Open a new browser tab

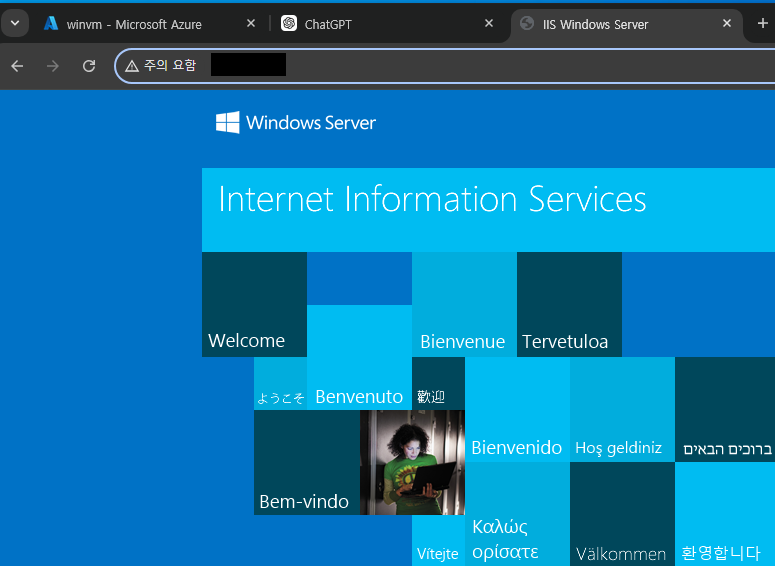[x=763, y=23]
